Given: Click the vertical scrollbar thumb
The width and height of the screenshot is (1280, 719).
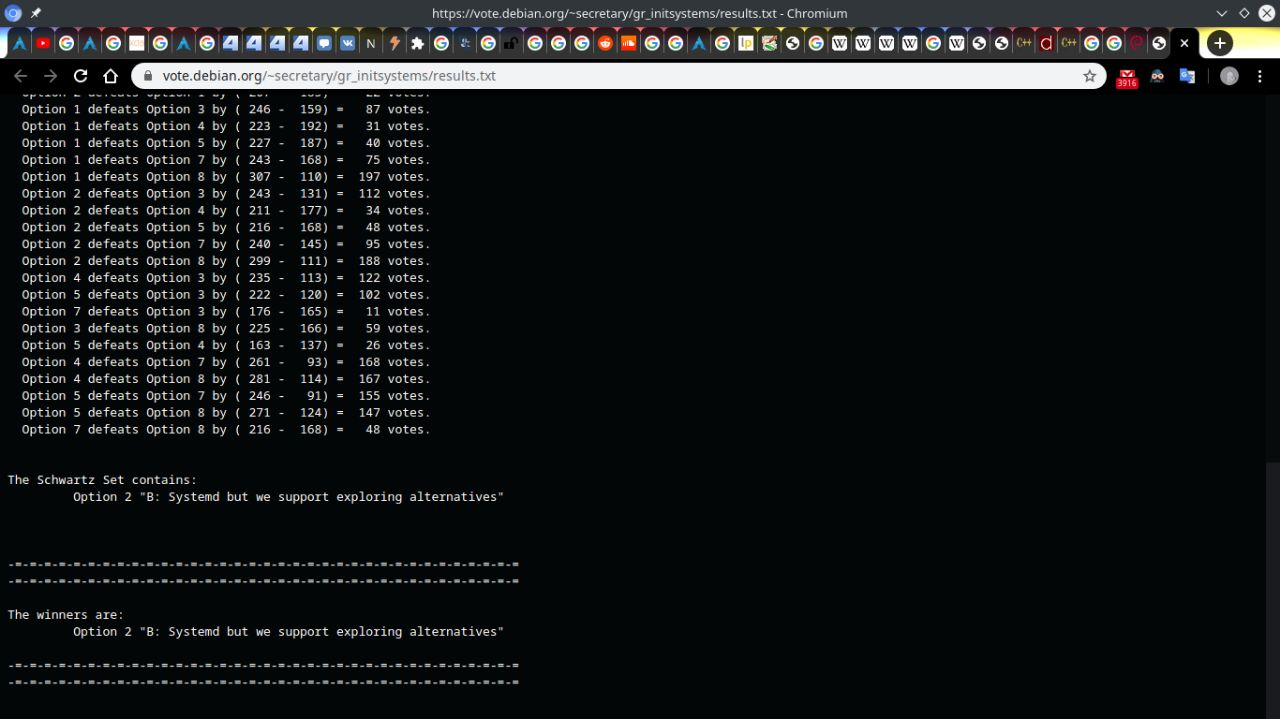Looking at the screenshot, I should pos(1273,590).
